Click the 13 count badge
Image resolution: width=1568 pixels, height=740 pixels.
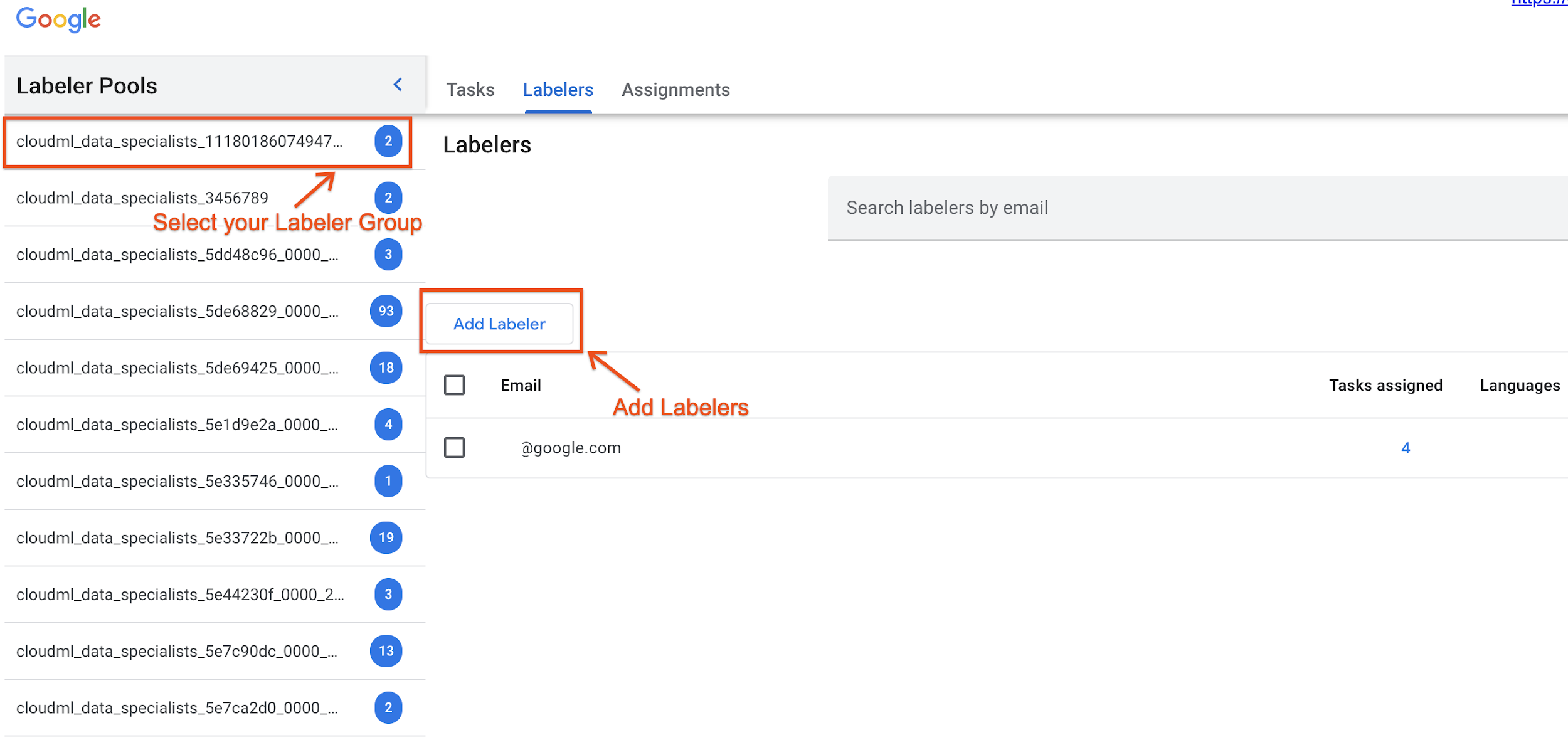386,651
